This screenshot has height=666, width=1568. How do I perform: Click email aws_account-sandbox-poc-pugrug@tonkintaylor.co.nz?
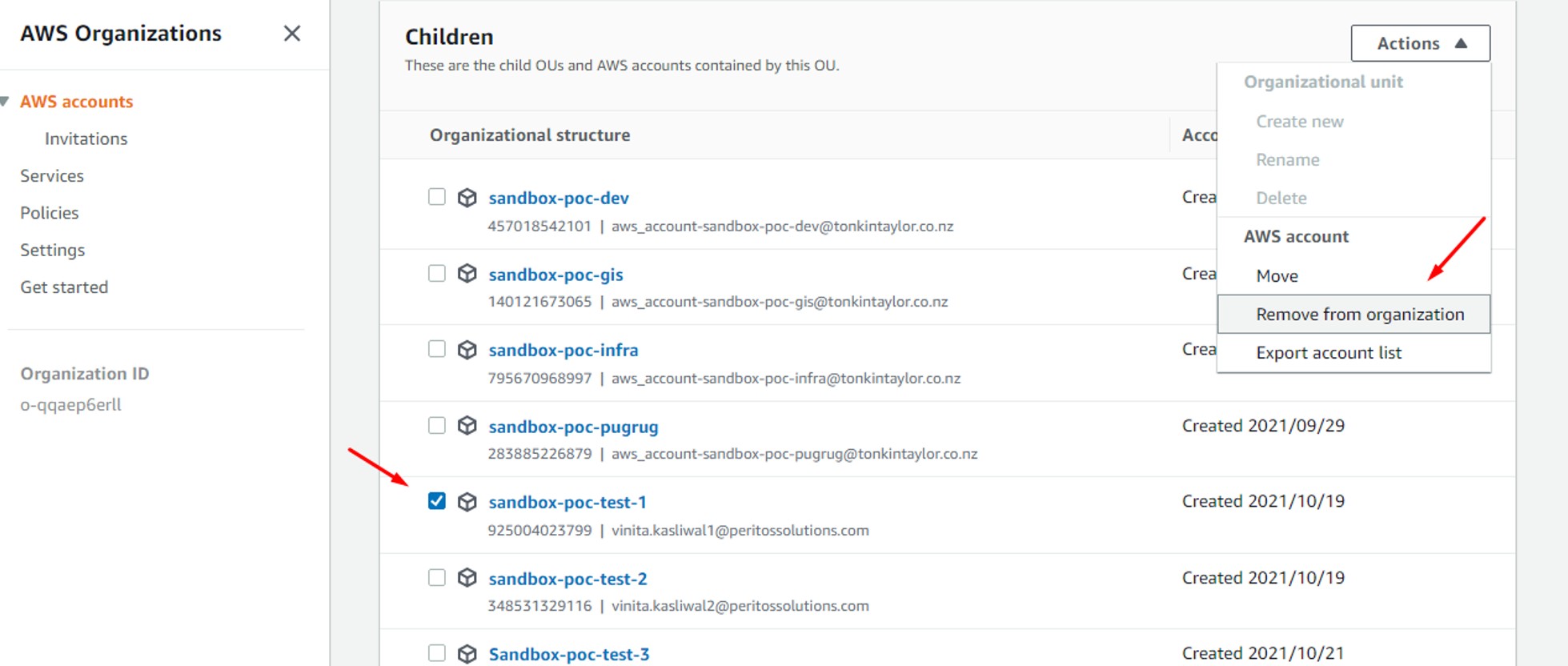tap(795, 454)
